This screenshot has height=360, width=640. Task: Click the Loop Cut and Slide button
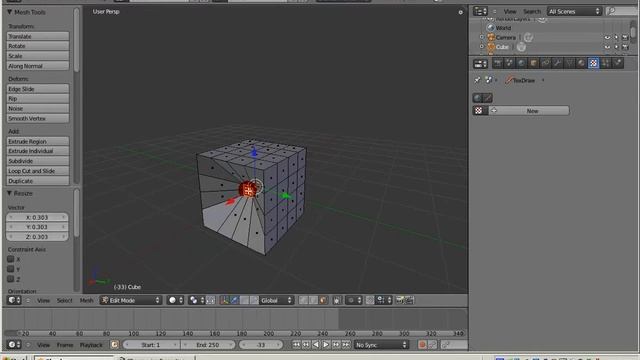coord(38,171)
